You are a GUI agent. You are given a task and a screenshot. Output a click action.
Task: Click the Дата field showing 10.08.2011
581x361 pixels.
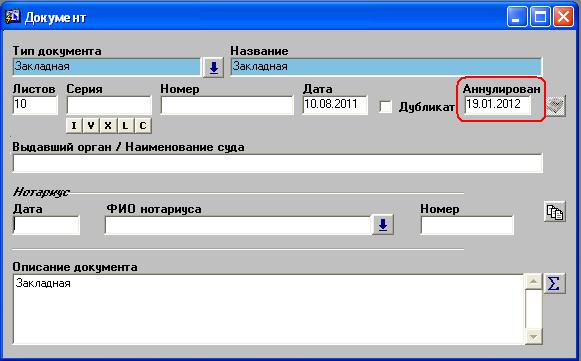point(335,105)
